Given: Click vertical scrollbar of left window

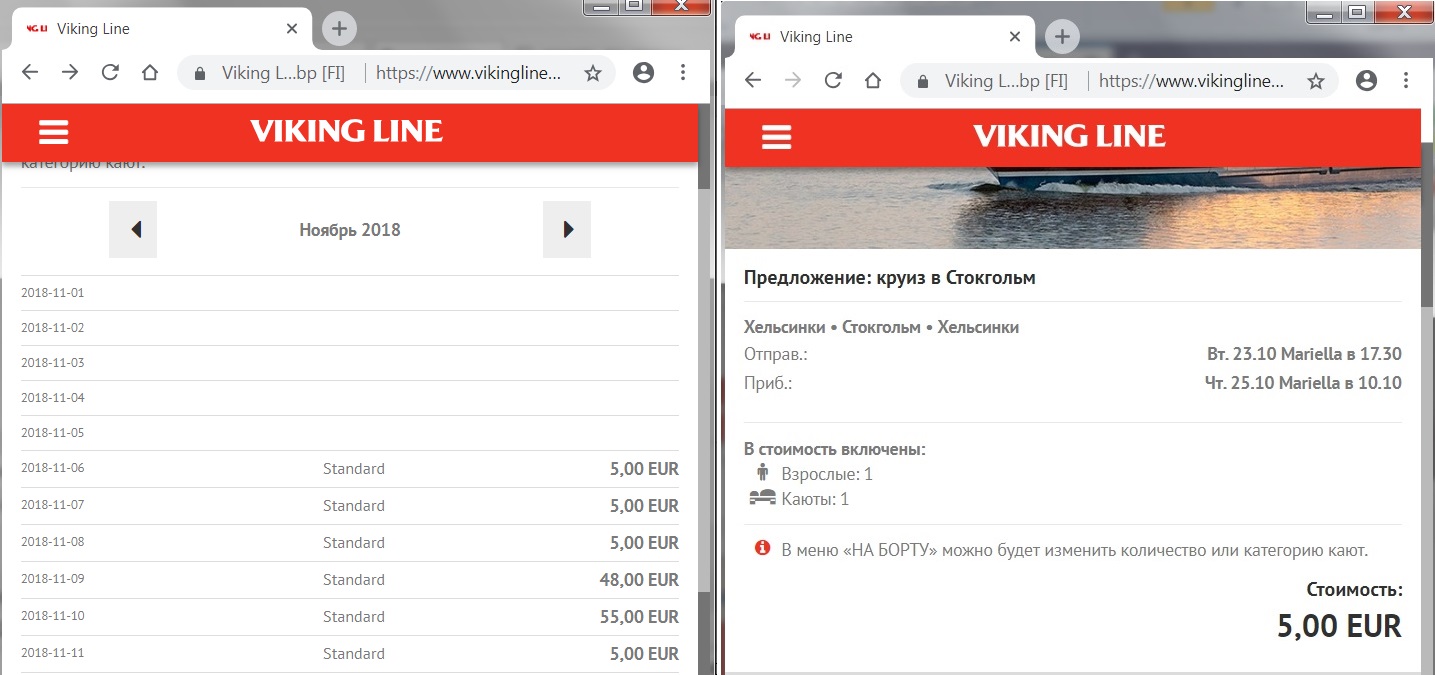Looking at the screenshot, I should (x=703, y=390).
